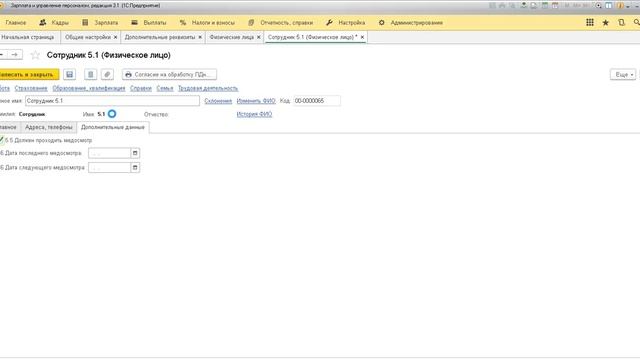The width and height of the screenshot is (640, 360).
Task: Click the orange info icon in title bar
Action: pyautogui.click(x=620, y=5)
